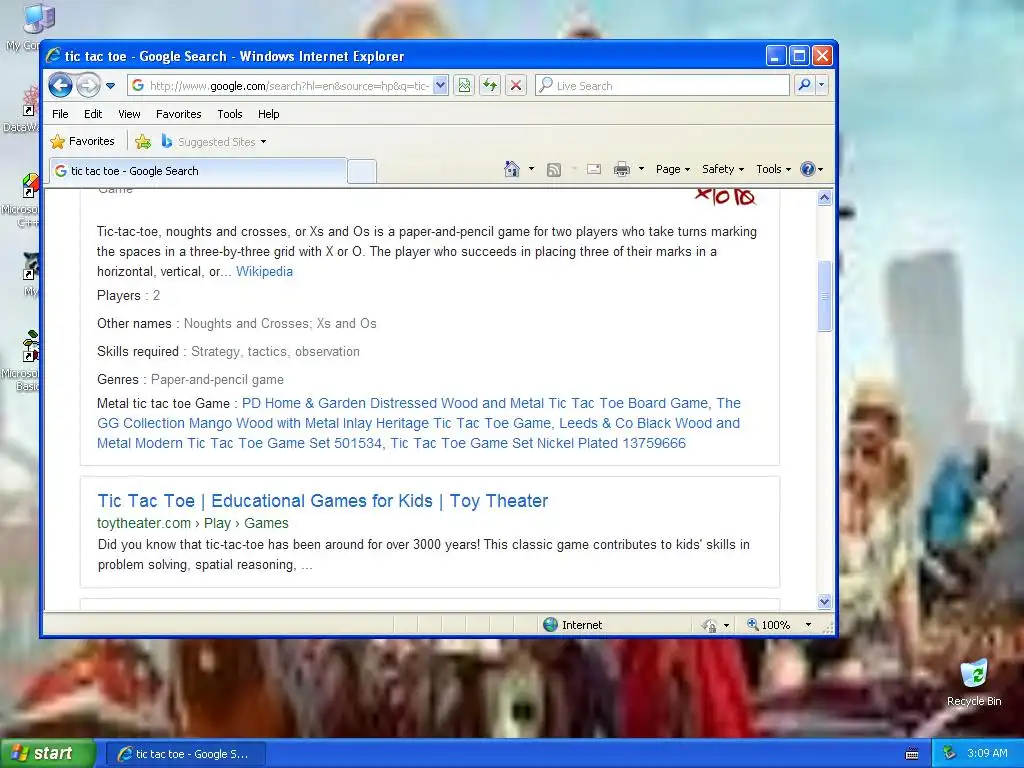
Task: Open the Wikipedia link
Action: click(264, 272)
